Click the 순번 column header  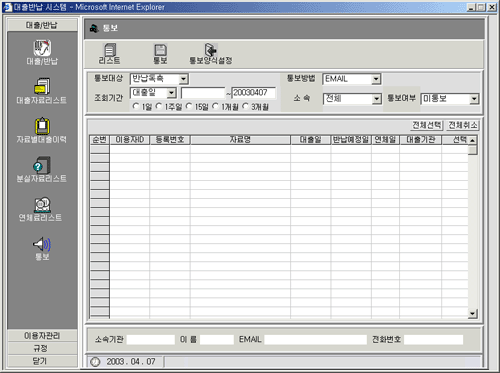click(100, 140)
